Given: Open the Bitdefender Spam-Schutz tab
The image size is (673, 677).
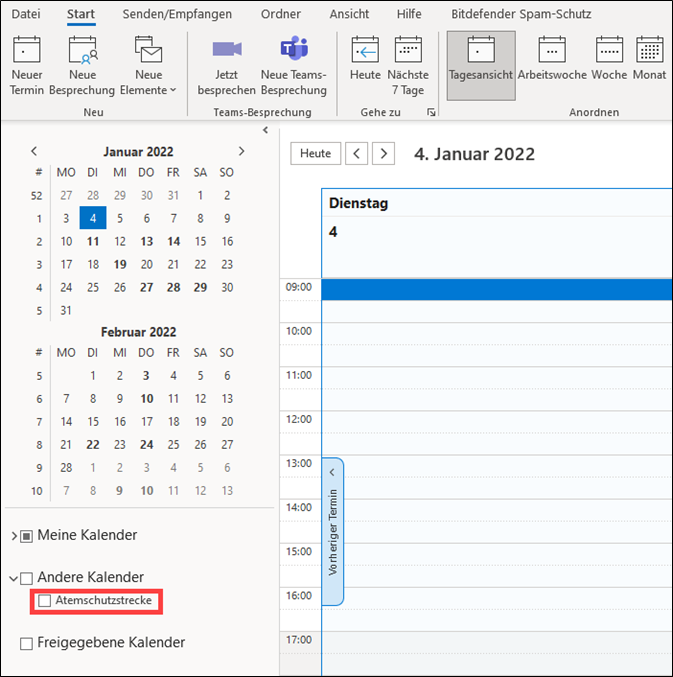Looking at the screenshot, I should tap(521, 14).
